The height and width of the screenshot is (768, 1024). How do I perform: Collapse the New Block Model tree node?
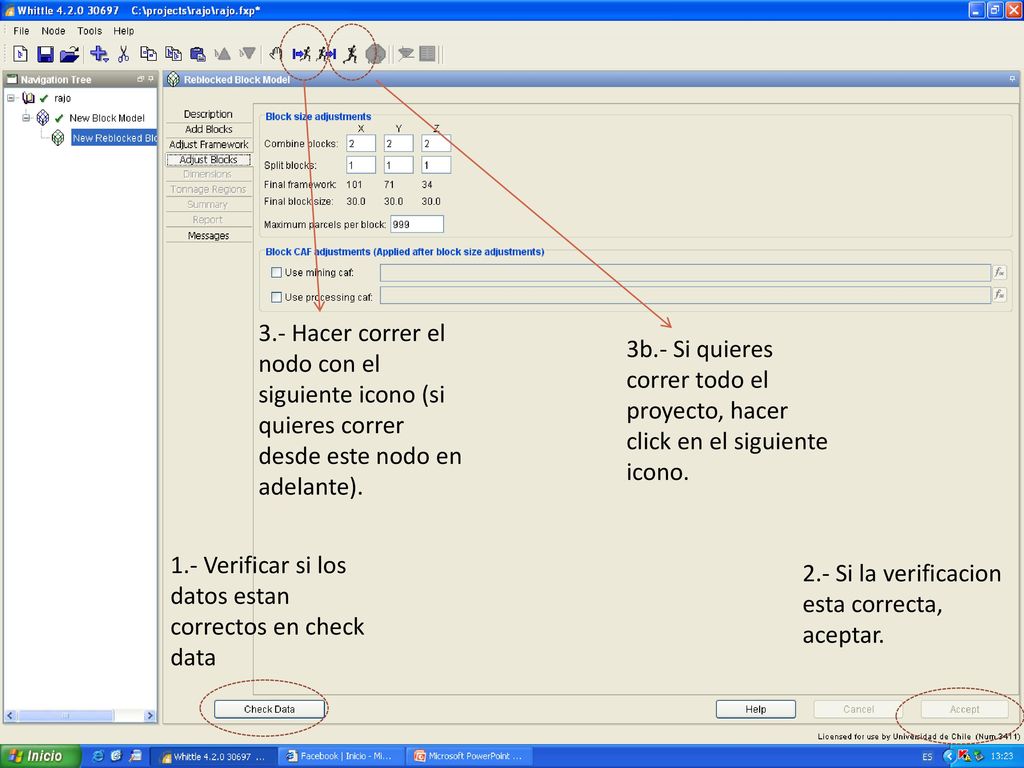pyautogui.click(x=26, y=118)
